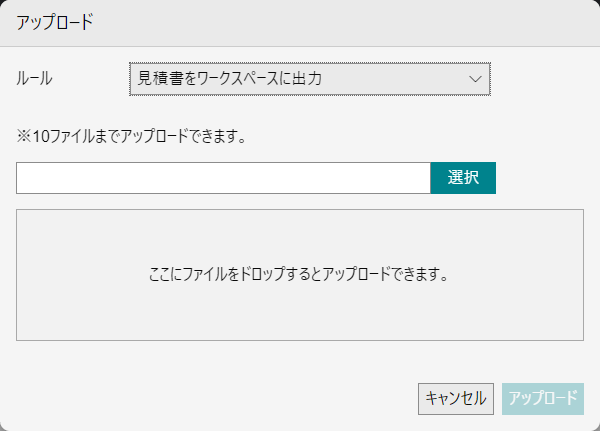Click the ※10ファイルまでアップロードできます note
The width and height of the screenshot is (600, 431).
click(x=131, y=136)
